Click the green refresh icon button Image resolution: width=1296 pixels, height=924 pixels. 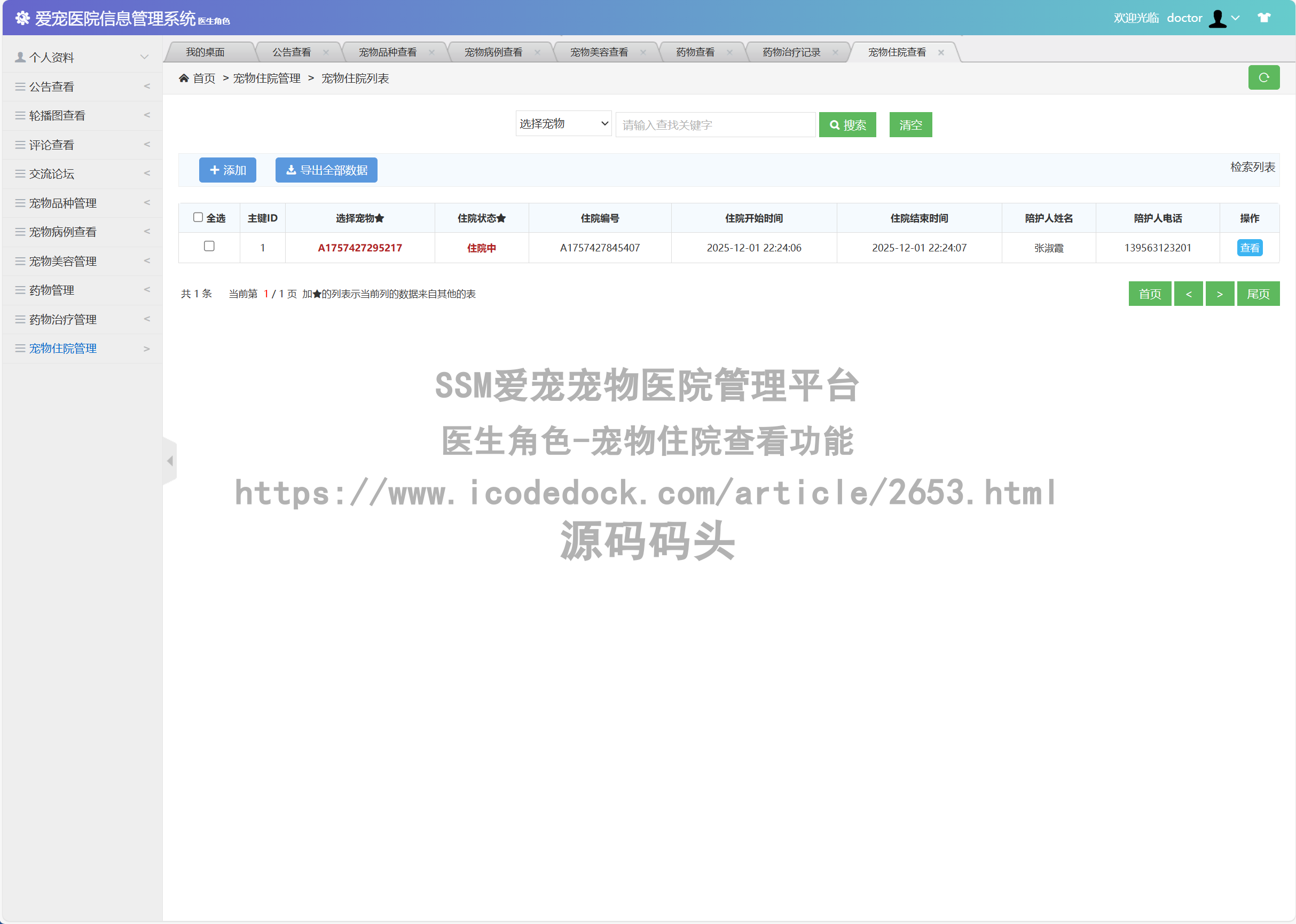pyautogui.click(x=1263, y=77)
